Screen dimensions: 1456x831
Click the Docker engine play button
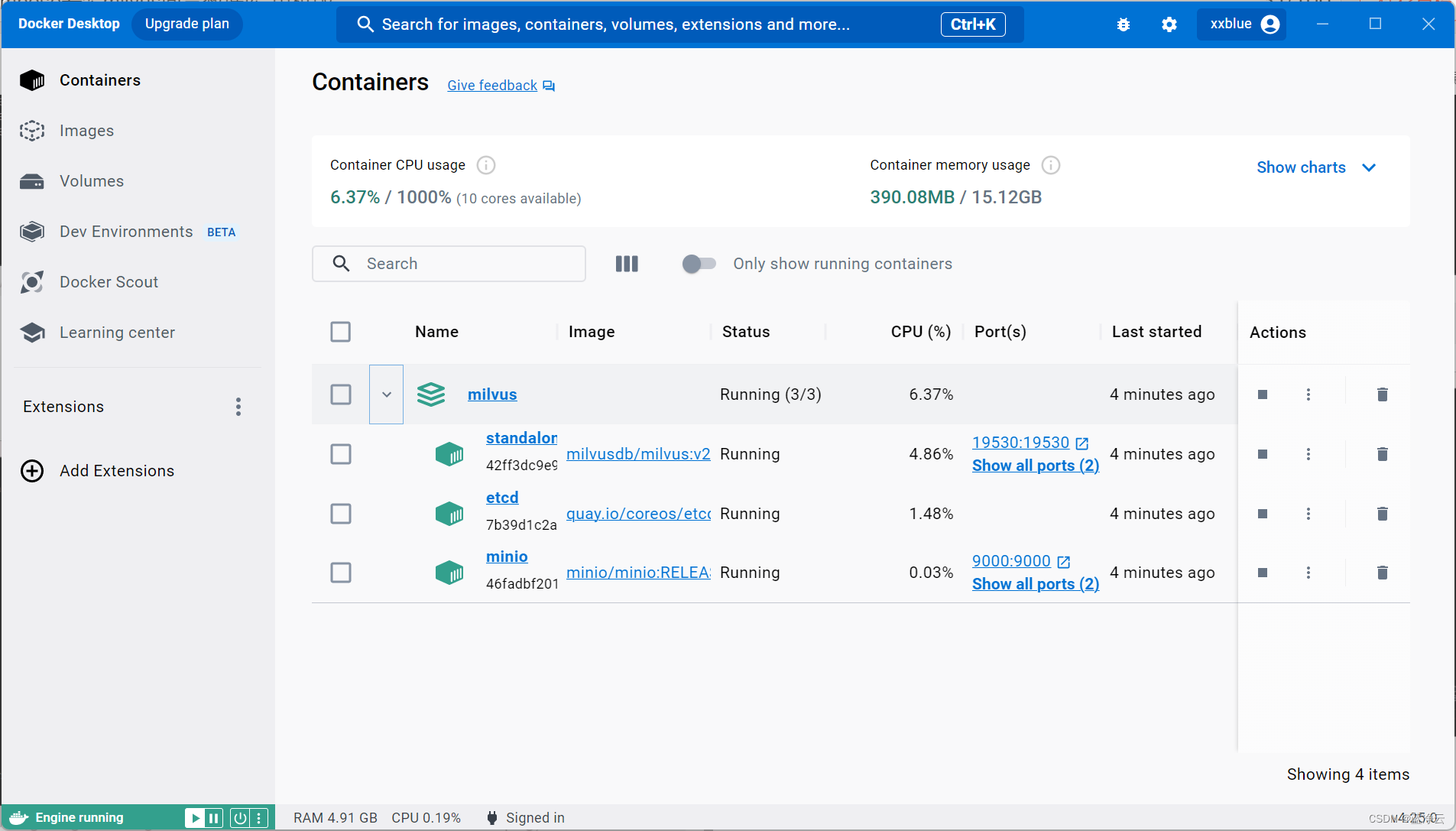[195, 818]
